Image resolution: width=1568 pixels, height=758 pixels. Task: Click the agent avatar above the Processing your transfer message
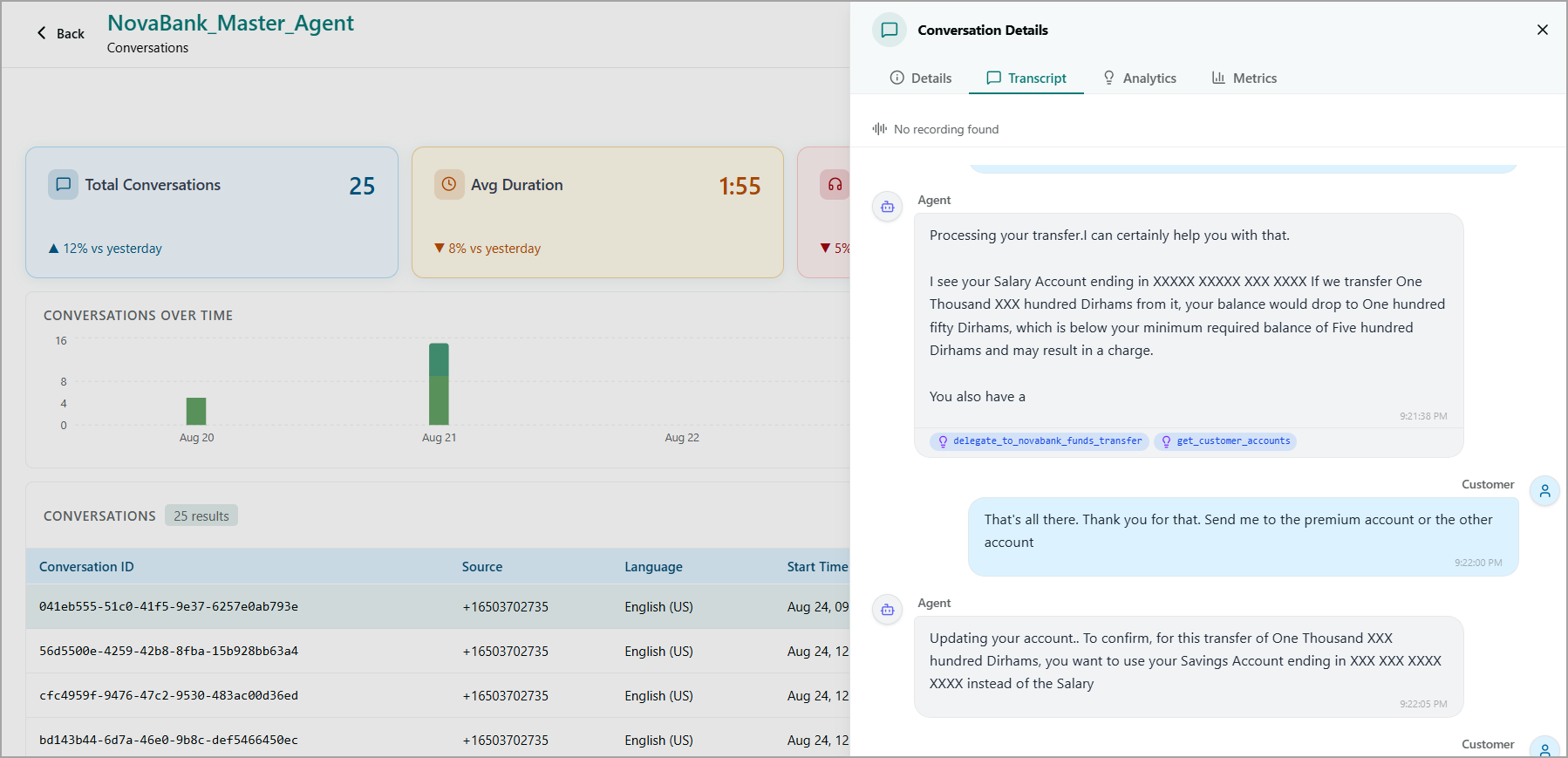[888, 207]
